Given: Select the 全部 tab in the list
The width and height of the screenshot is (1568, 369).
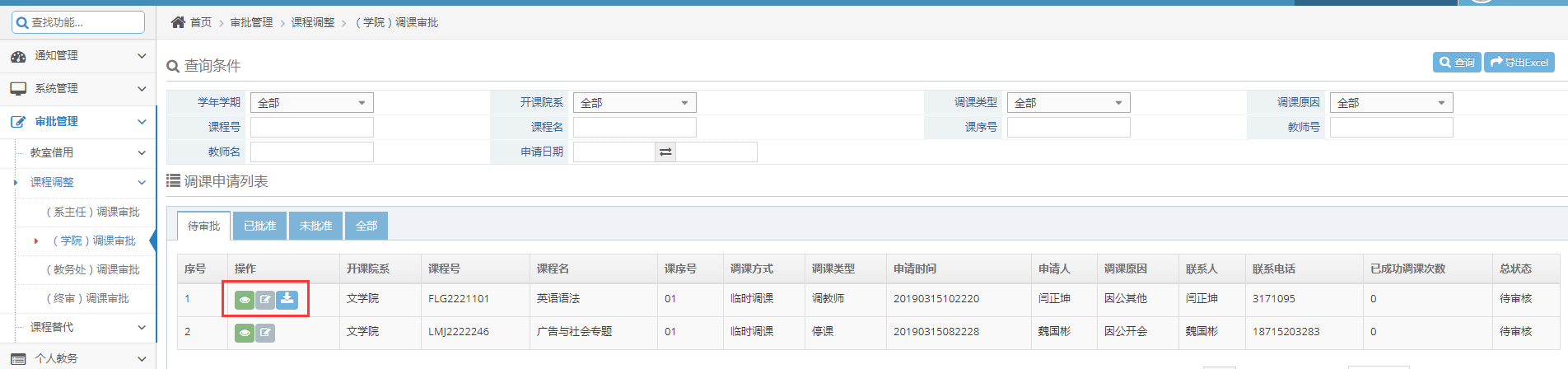Looking at the screenshot, I should point(366,226).
